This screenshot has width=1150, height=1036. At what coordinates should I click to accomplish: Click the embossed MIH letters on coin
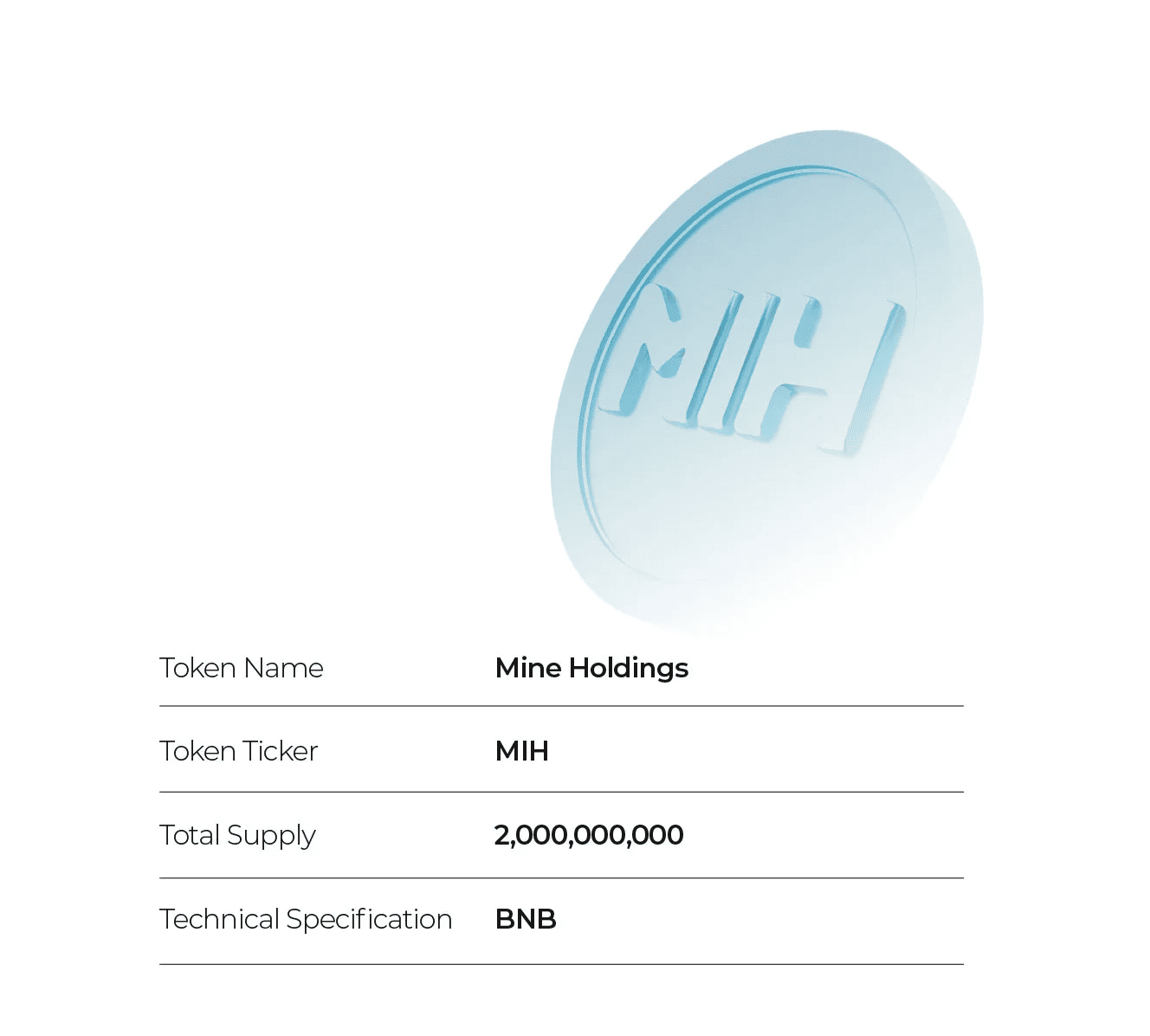[752, 368]
